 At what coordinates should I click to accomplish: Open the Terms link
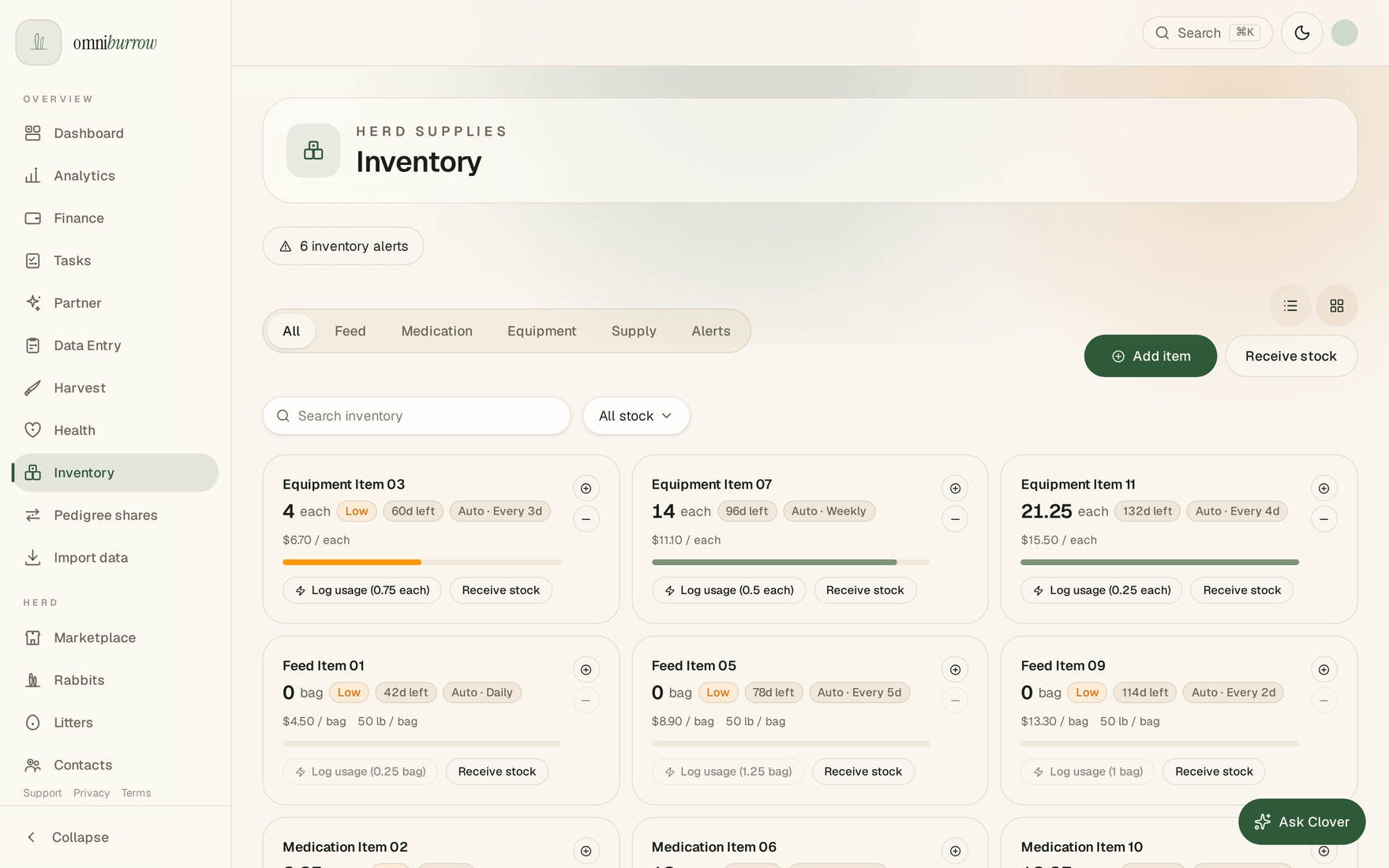coord(136,794)
